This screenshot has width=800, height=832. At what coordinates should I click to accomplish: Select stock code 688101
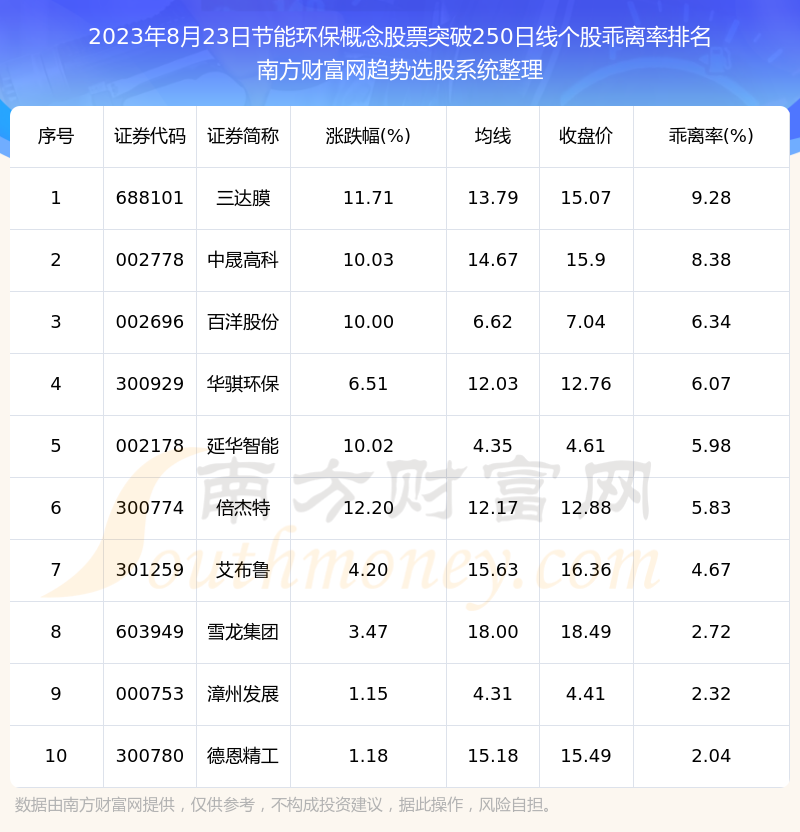[150, 198]
